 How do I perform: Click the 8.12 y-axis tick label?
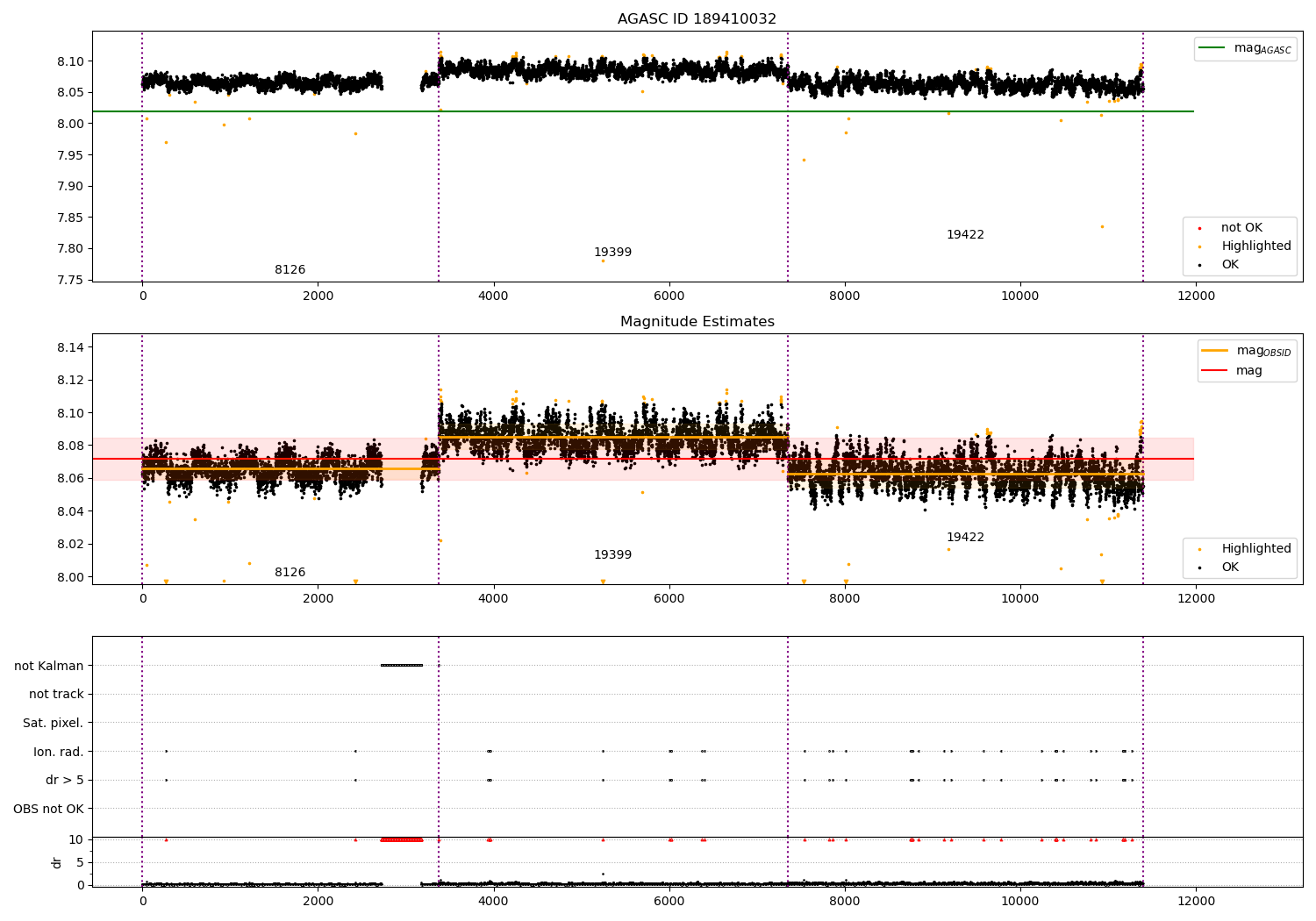(x=70, y=381)
